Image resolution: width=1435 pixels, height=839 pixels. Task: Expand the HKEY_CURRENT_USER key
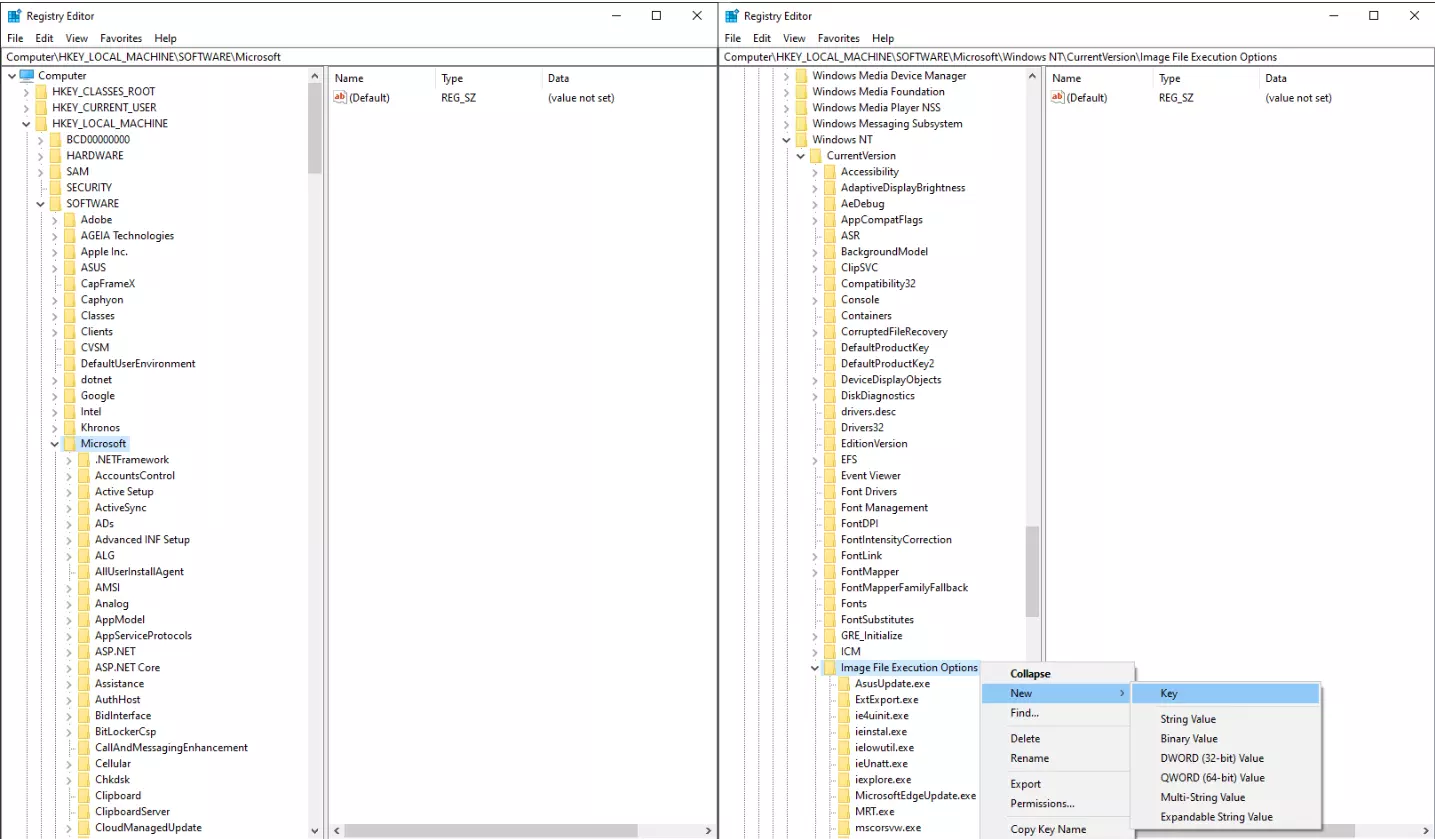(26, 108)
